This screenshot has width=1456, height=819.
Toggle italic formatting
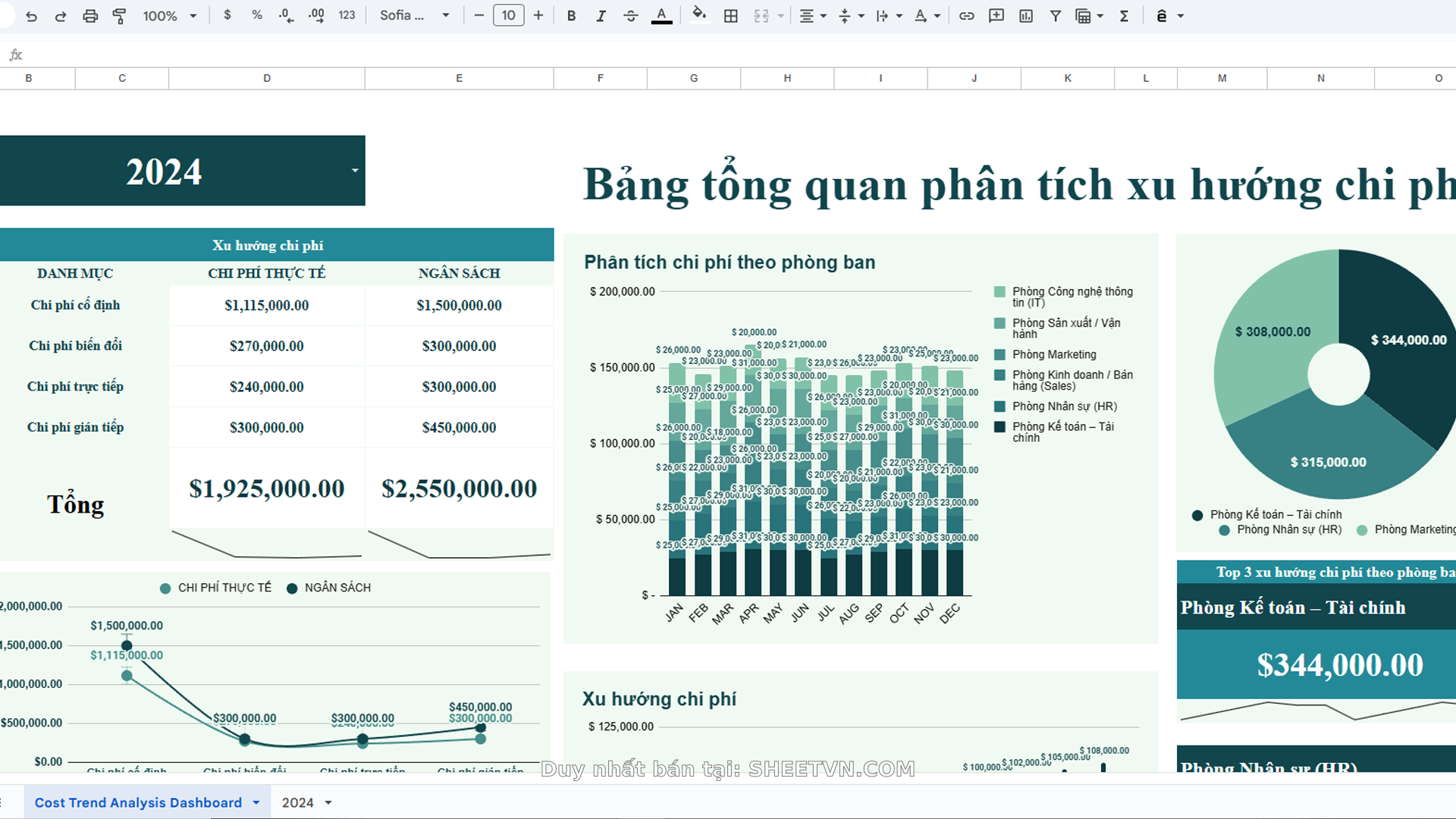[601, 15]
